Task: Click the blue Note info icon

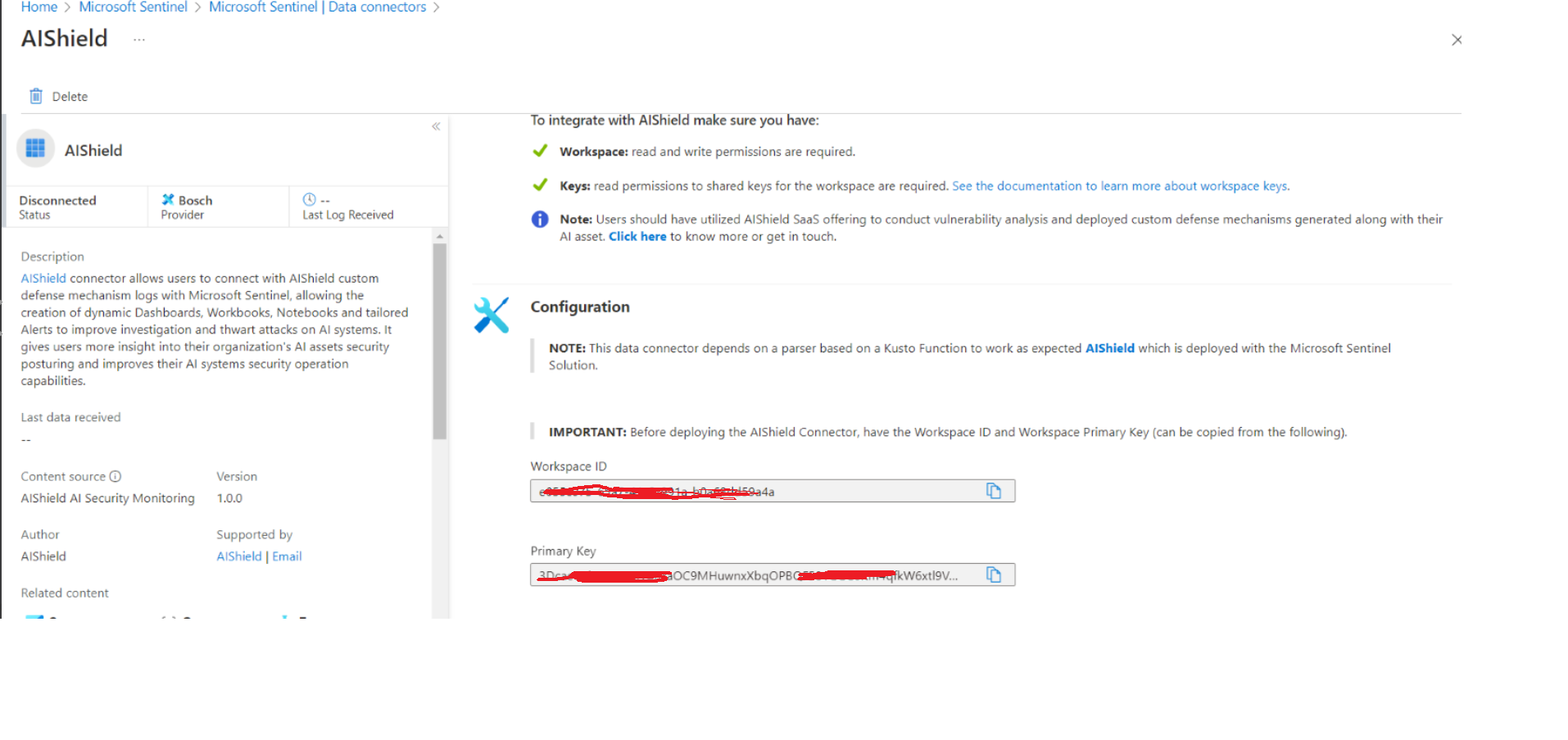Action: [540, 220]
